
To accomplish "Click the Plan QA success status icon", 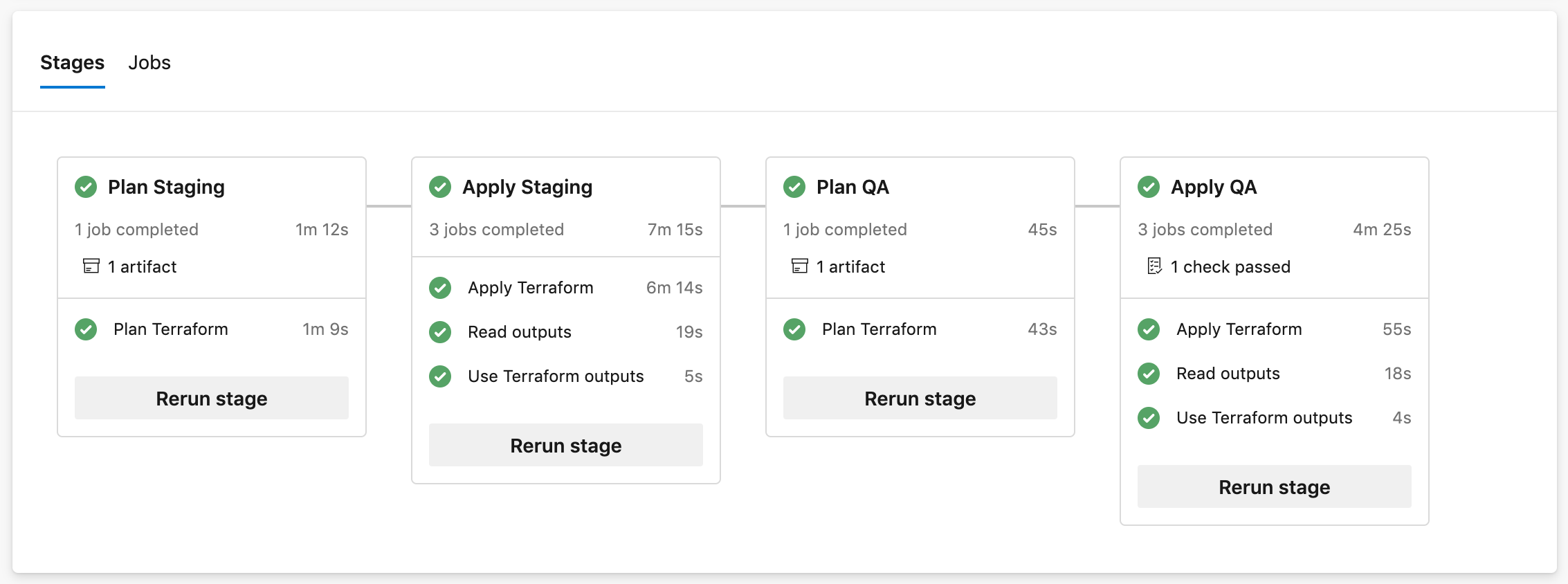I will pos(794,187).
